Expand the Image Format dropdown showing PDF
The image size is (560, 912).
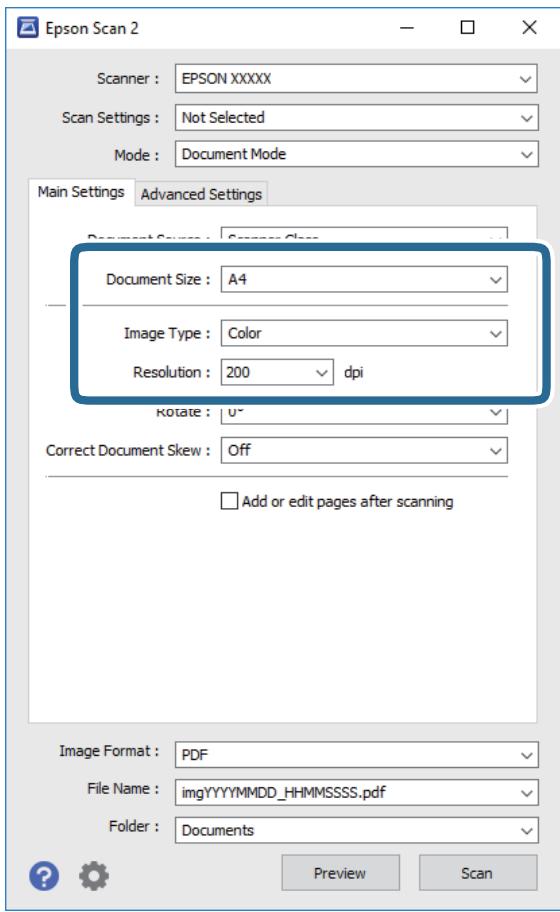(x=356, y=755)
